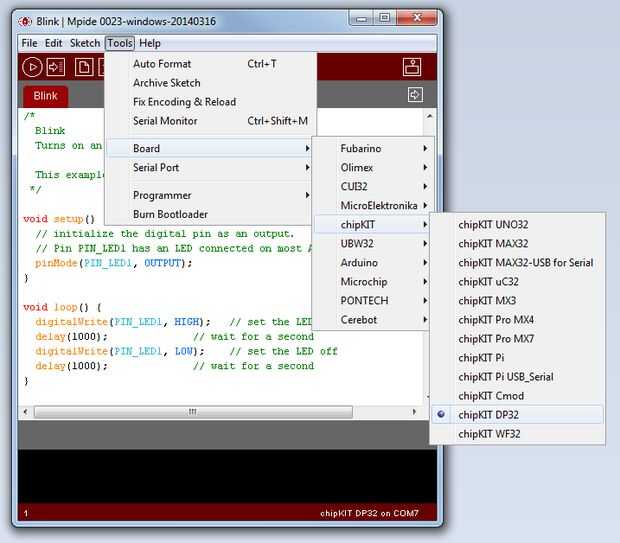Click the vertical scrollbar up arrow
Image resolution: width=620 pixels, height=543 pixels.
tap(429, 116)
